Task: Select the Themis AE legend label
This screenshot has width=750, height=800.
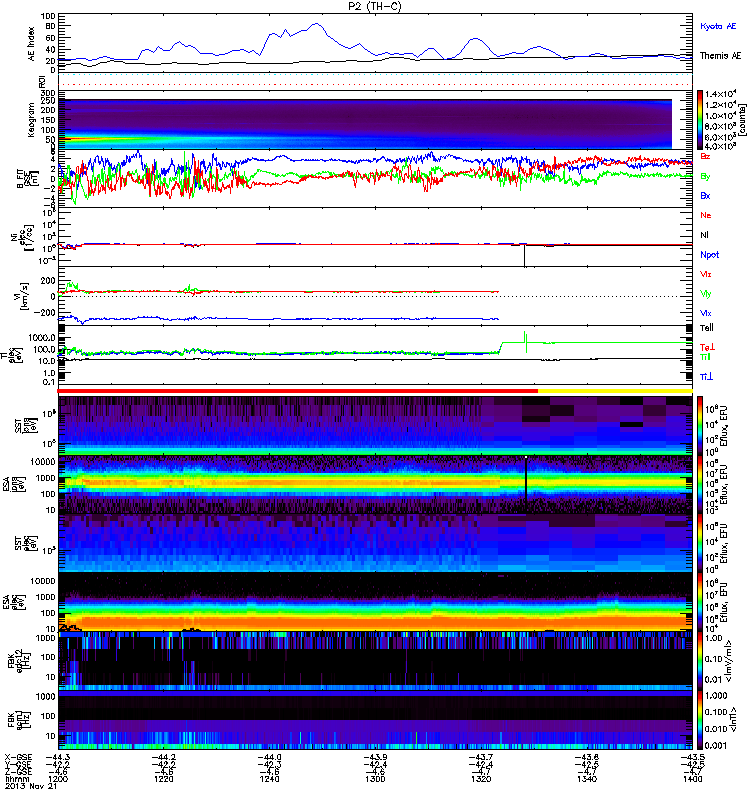Action: [720, 56]
